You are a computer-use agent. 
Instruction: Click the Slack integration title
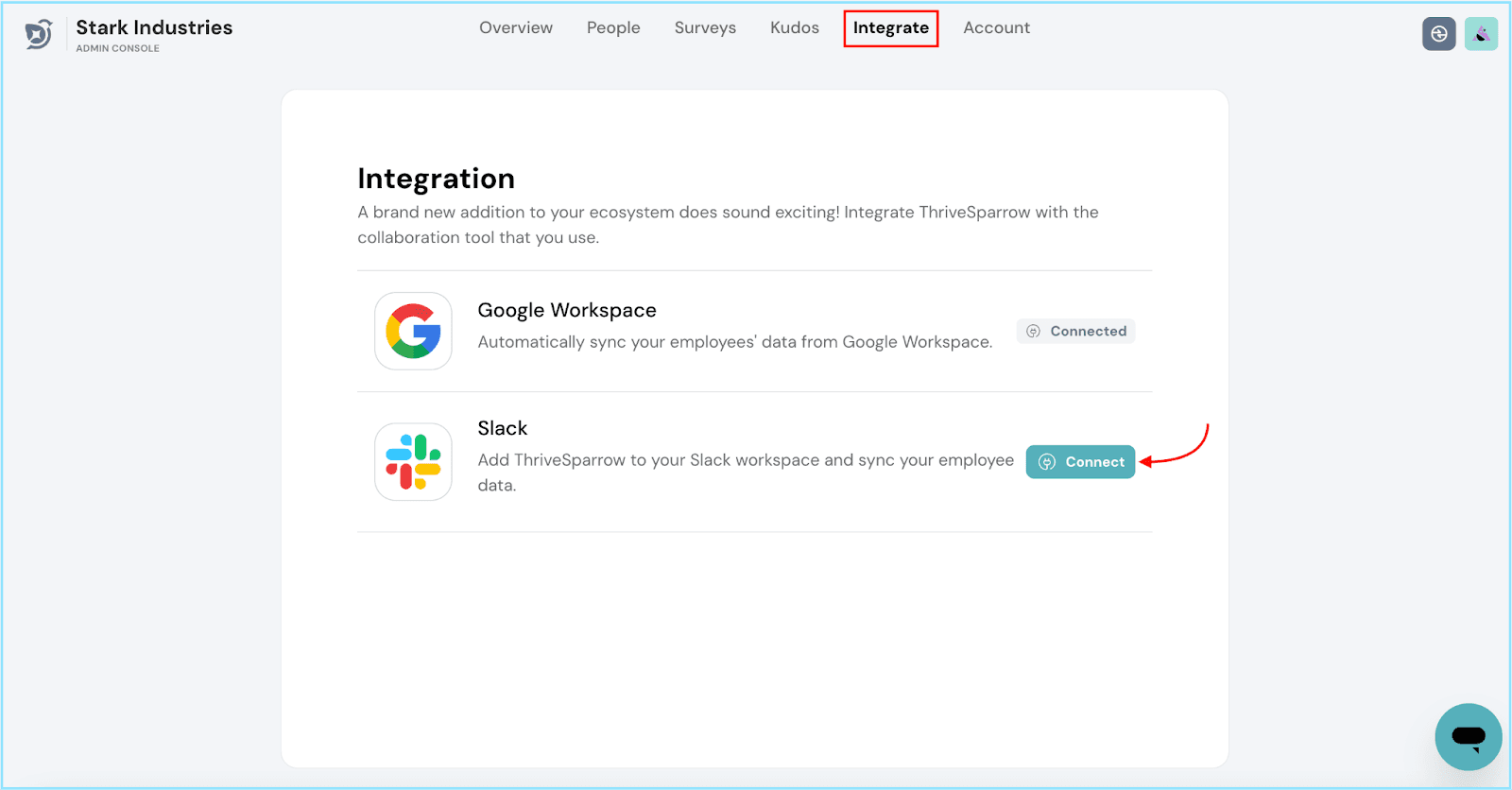pyautogui.click(x=502, y=428)
